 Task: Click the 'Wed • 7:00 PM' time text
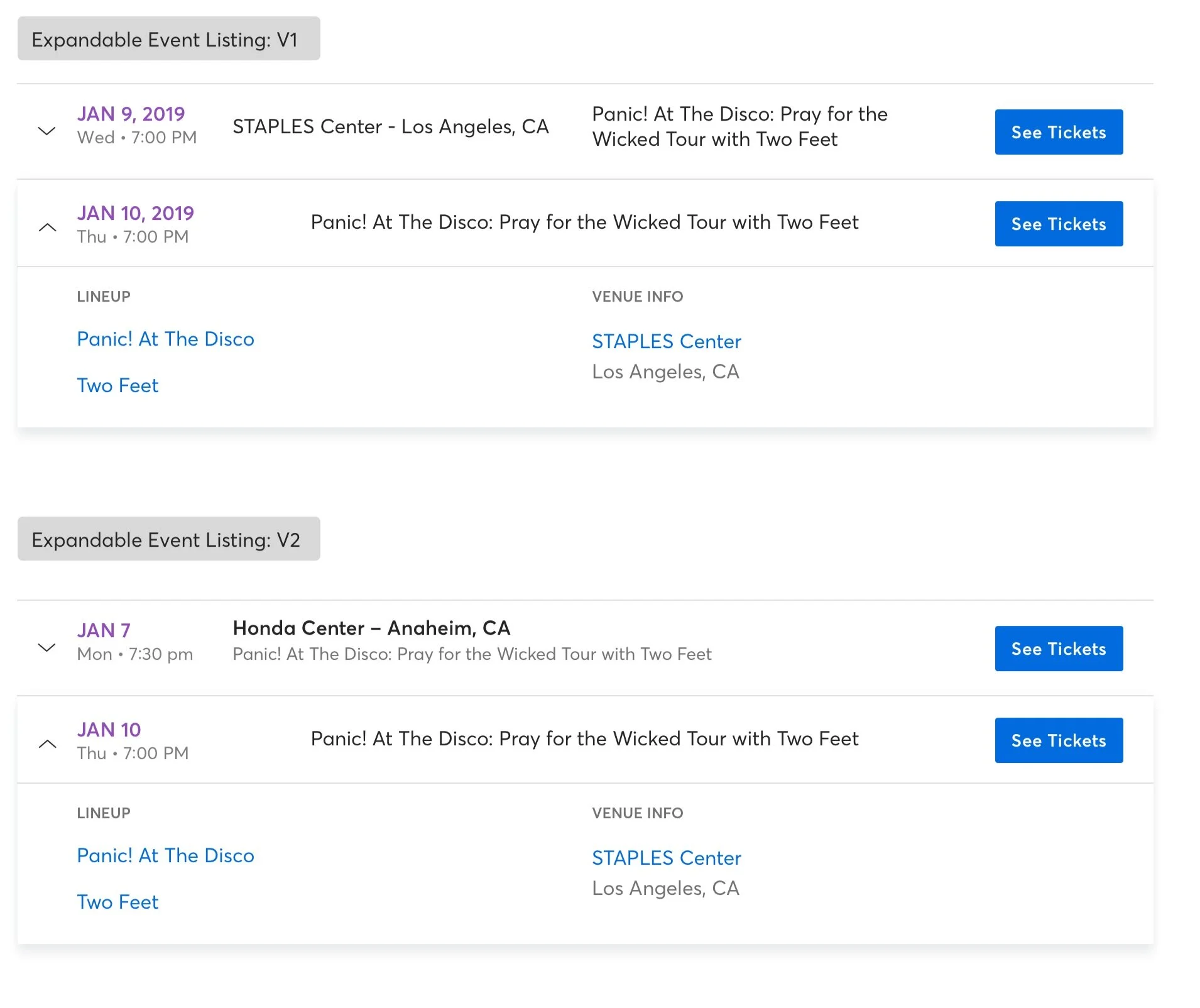[x=137, y=138]
